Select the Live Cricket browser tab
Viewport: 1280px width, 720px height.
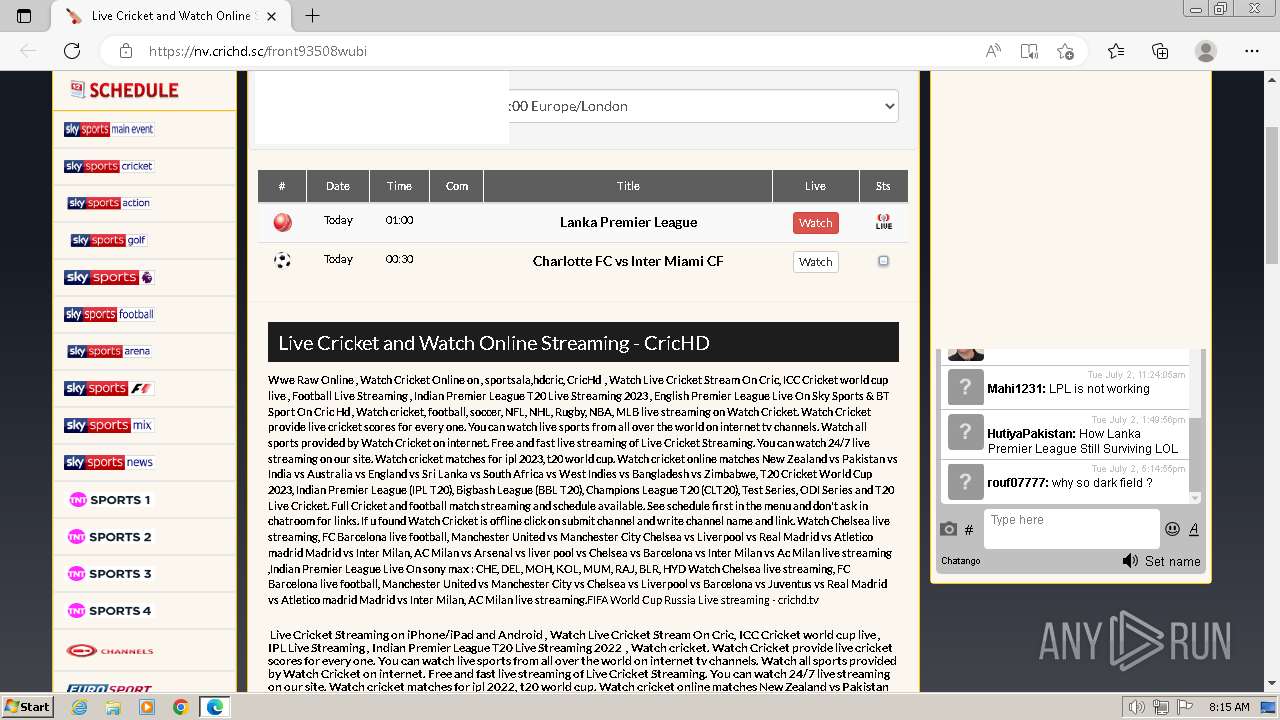point(173,15)
